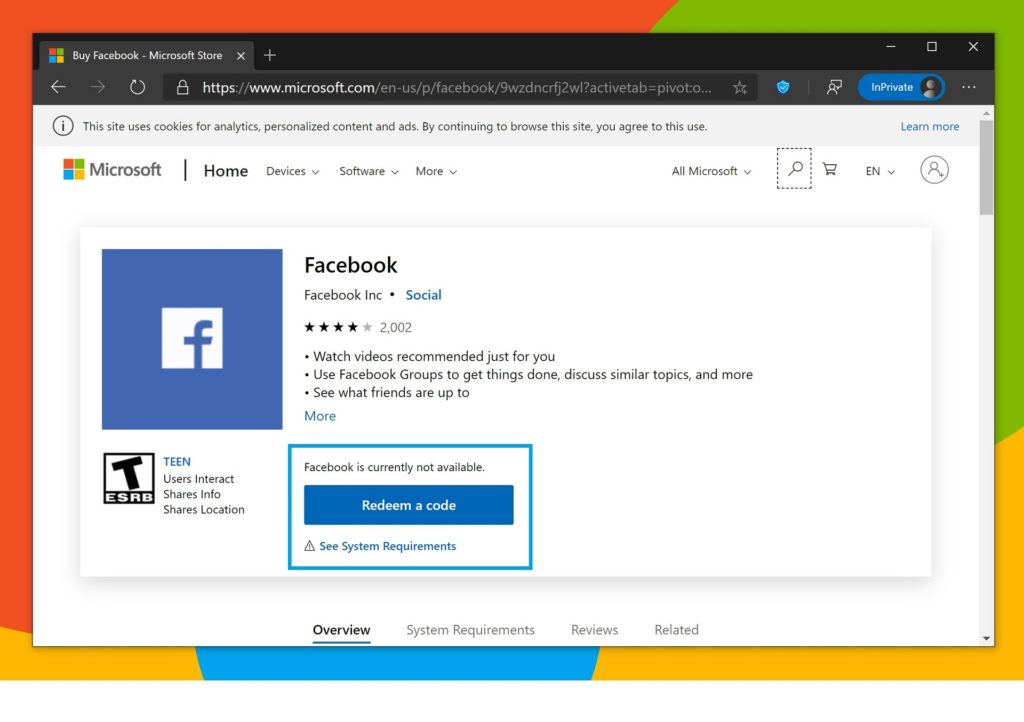Close the browser window
1024x722 pixels.
coord(973,47)
